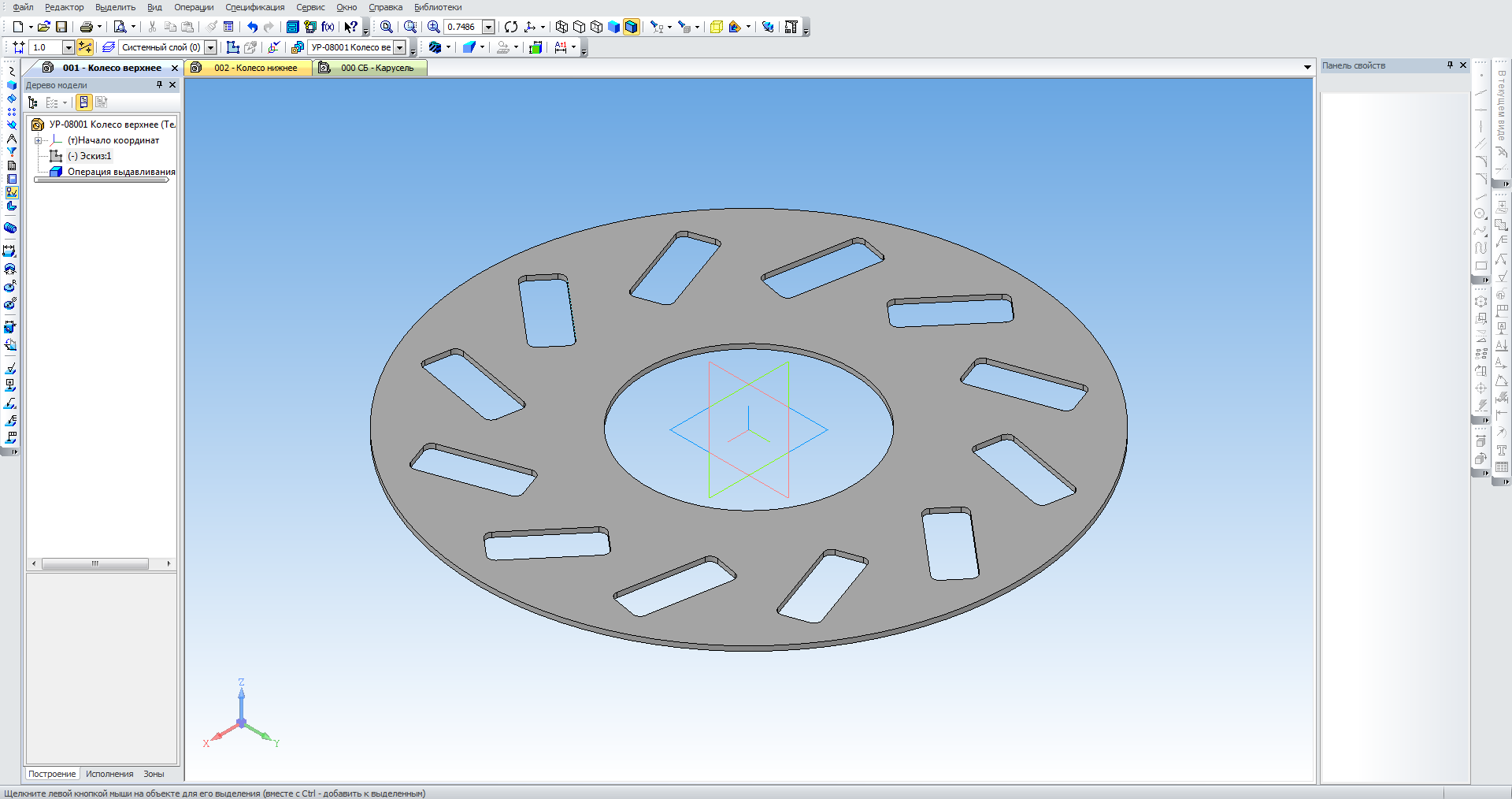Click the Print icon in toolbar
The image size is (1512, 799).
click(86, 27)
